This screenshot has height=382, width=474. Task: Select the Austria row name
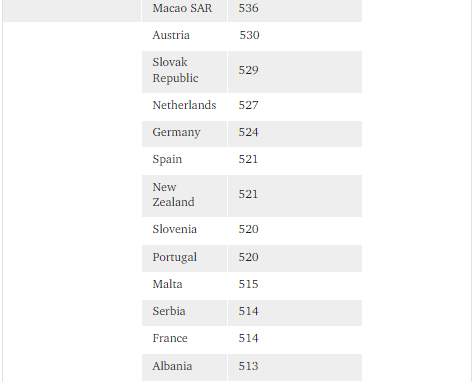171,35
